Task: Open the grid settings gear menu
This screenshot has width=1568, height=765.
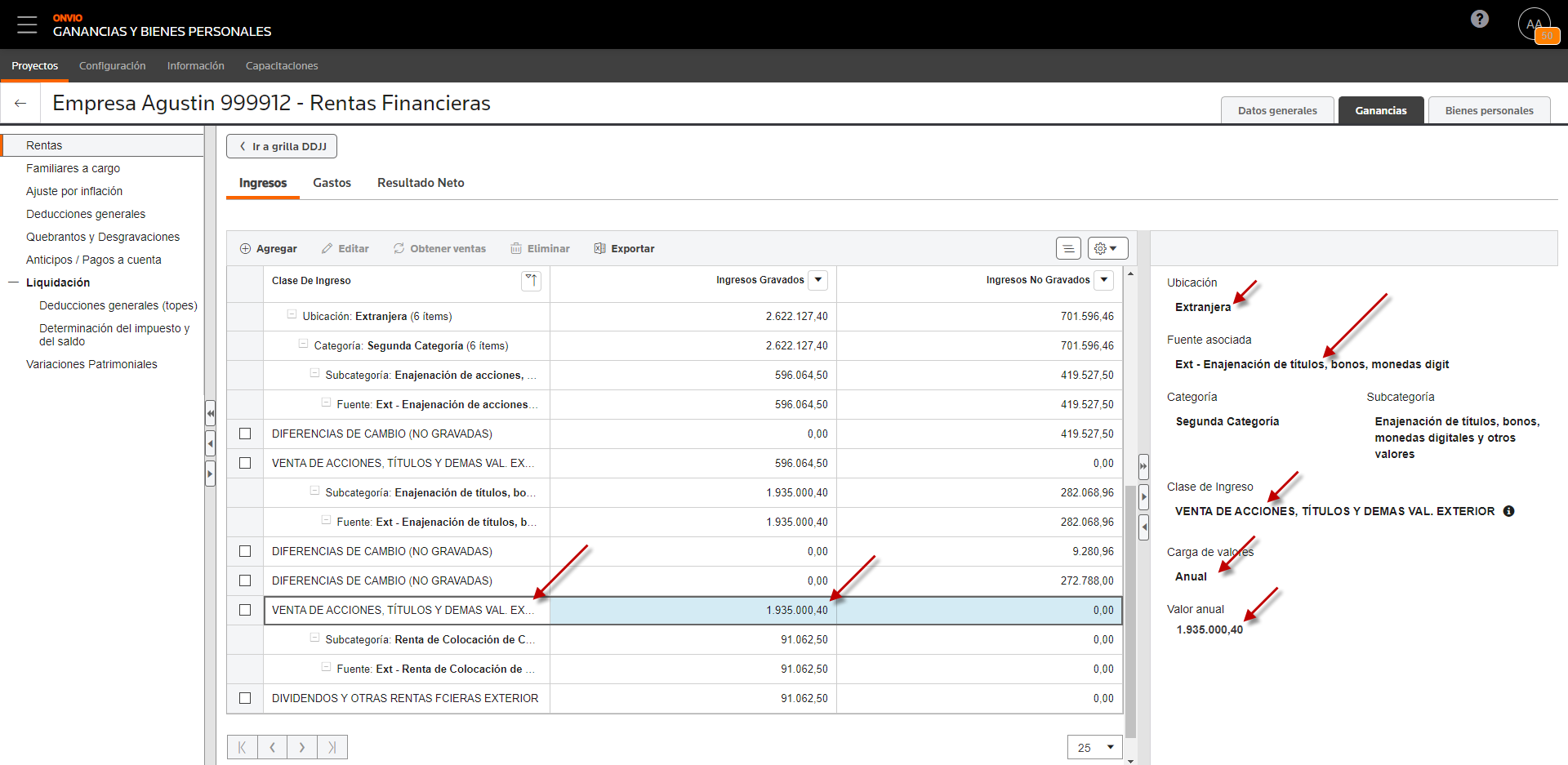Action: tap(1107, 248)
